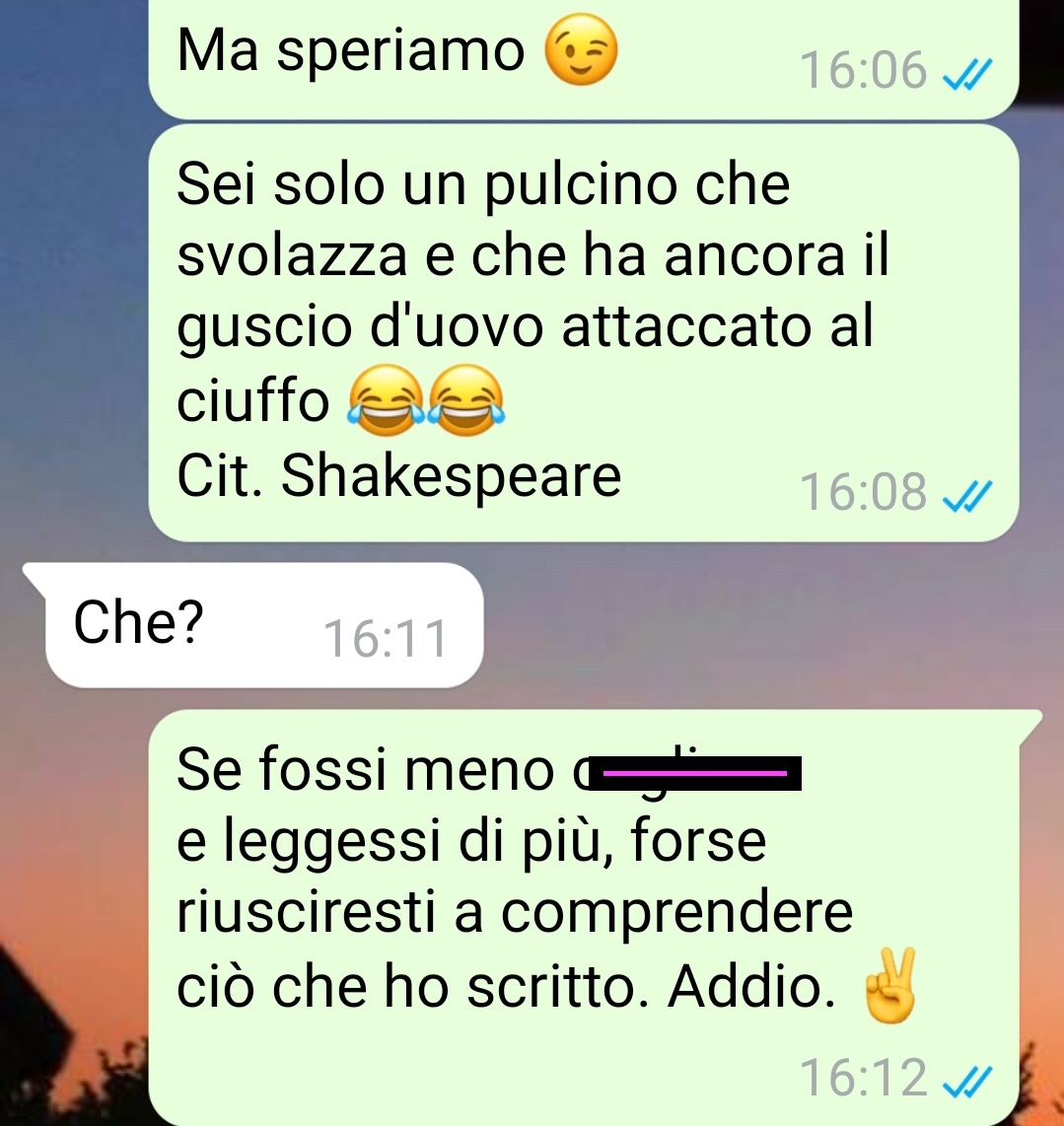The image size is (1064, 1126).
Task: Tap the winking emoji after 'Ma speriamo'
Action: pos(581,49)
